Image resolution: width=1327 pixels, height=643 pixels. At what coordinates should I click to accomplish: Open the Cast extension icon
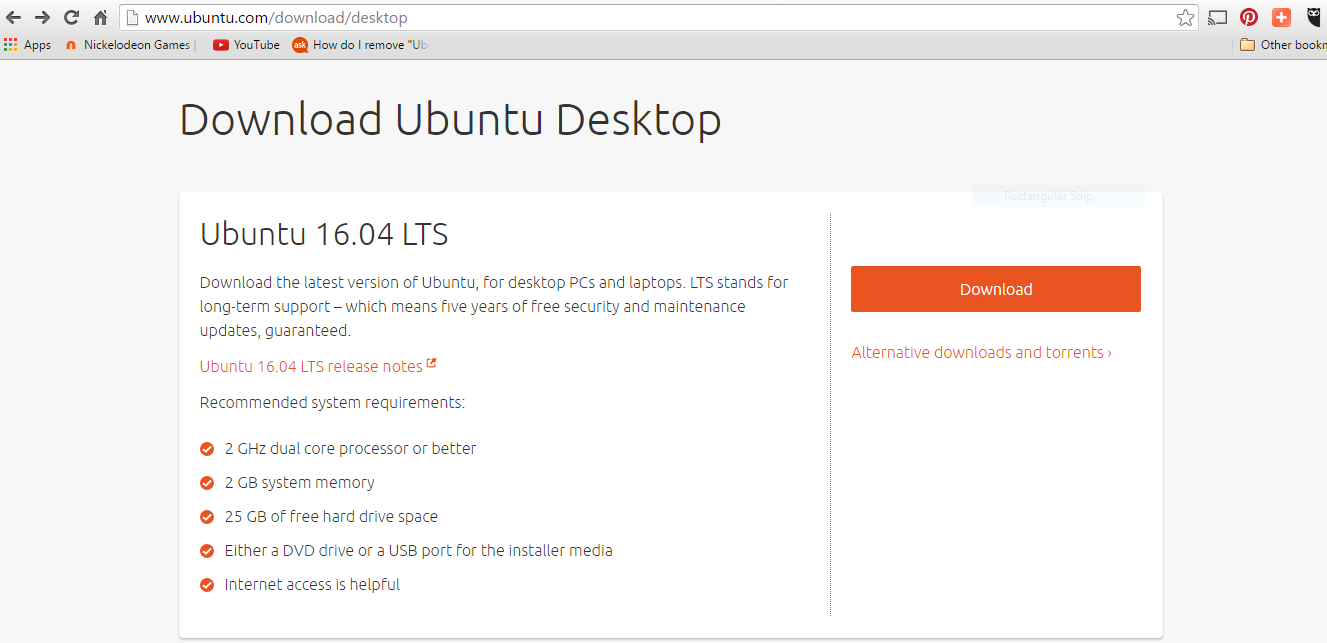1217,17
